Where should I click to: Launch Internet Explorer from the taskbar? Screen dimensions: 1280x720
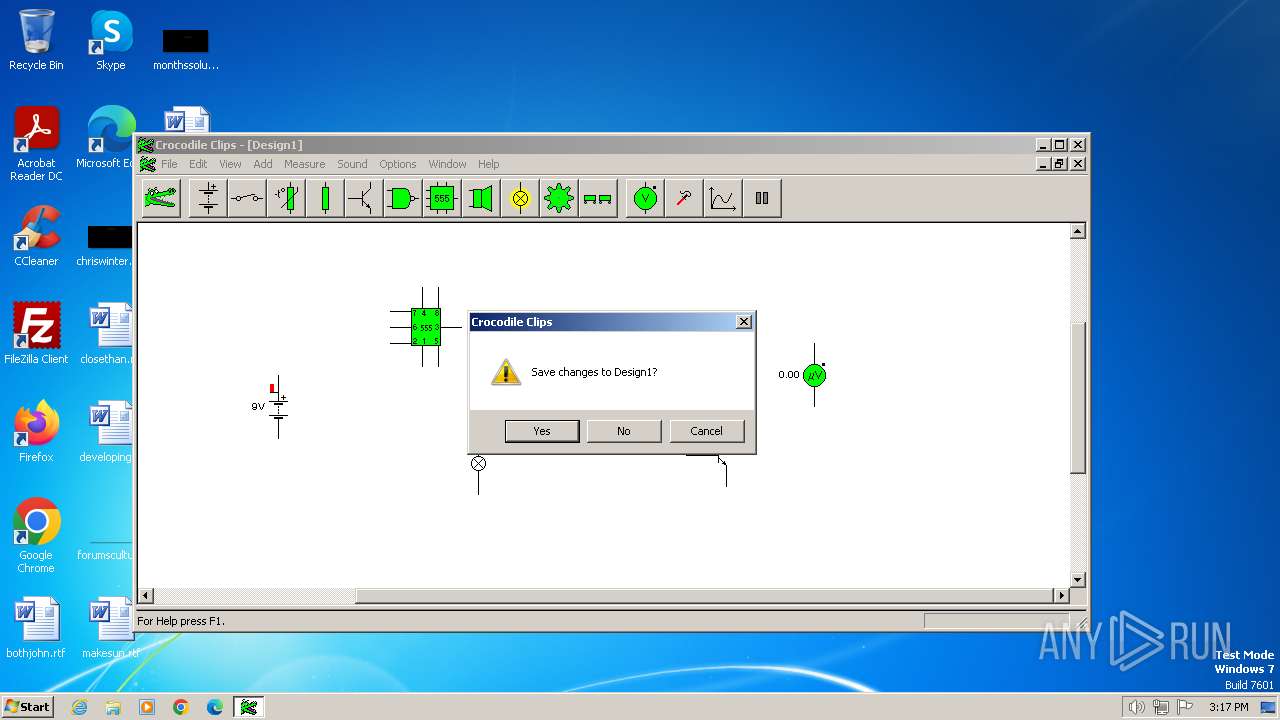point(79,707)
